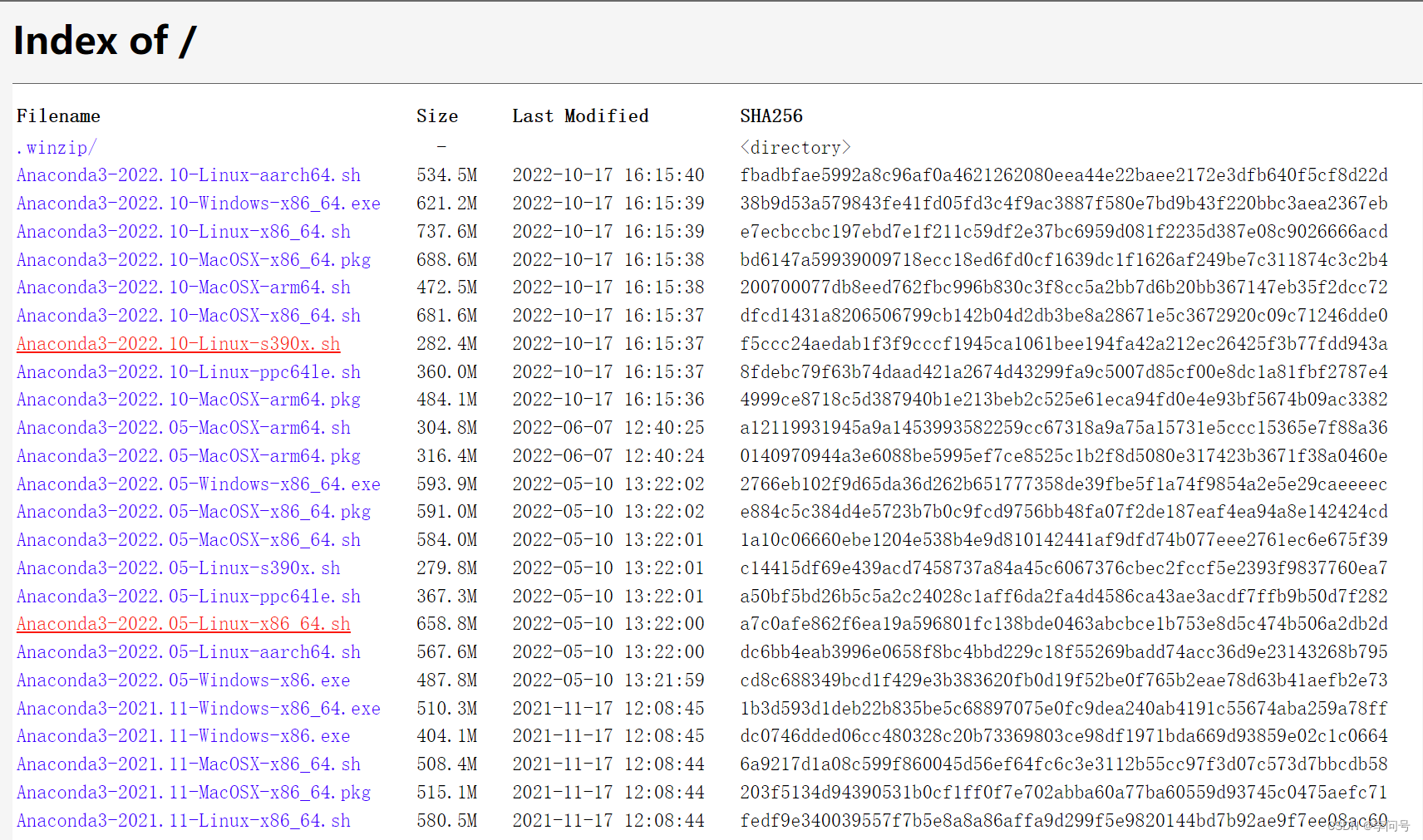Click the hash beginning dfcd1431a8206506

pyautogui.click(x=1064, y=316)
